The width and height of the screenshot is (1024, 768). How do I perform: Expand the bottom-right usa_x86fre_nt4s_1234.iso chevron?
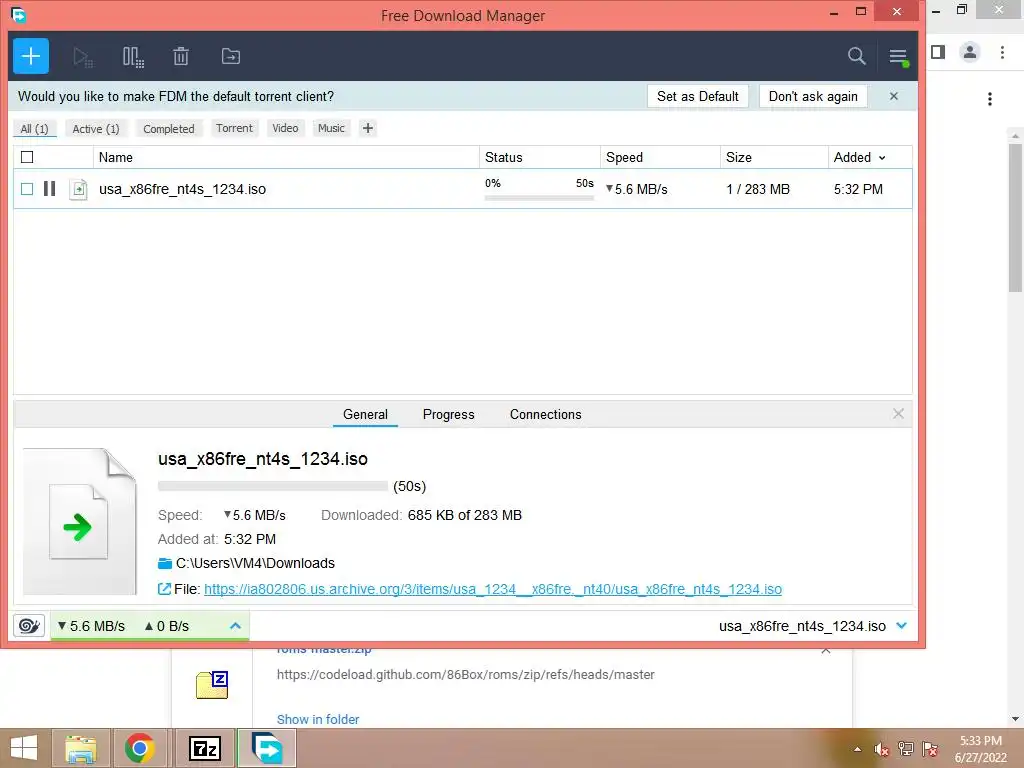(901, 626)
